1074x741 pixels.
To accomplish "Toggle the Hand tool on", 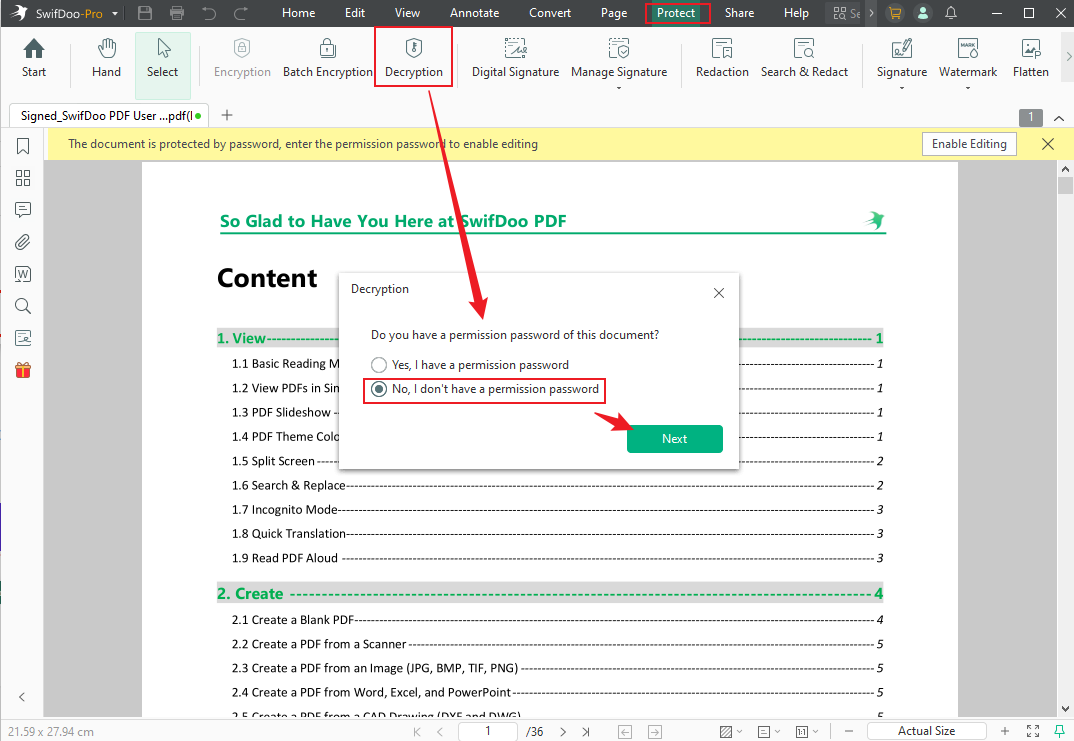I will 105,57.
